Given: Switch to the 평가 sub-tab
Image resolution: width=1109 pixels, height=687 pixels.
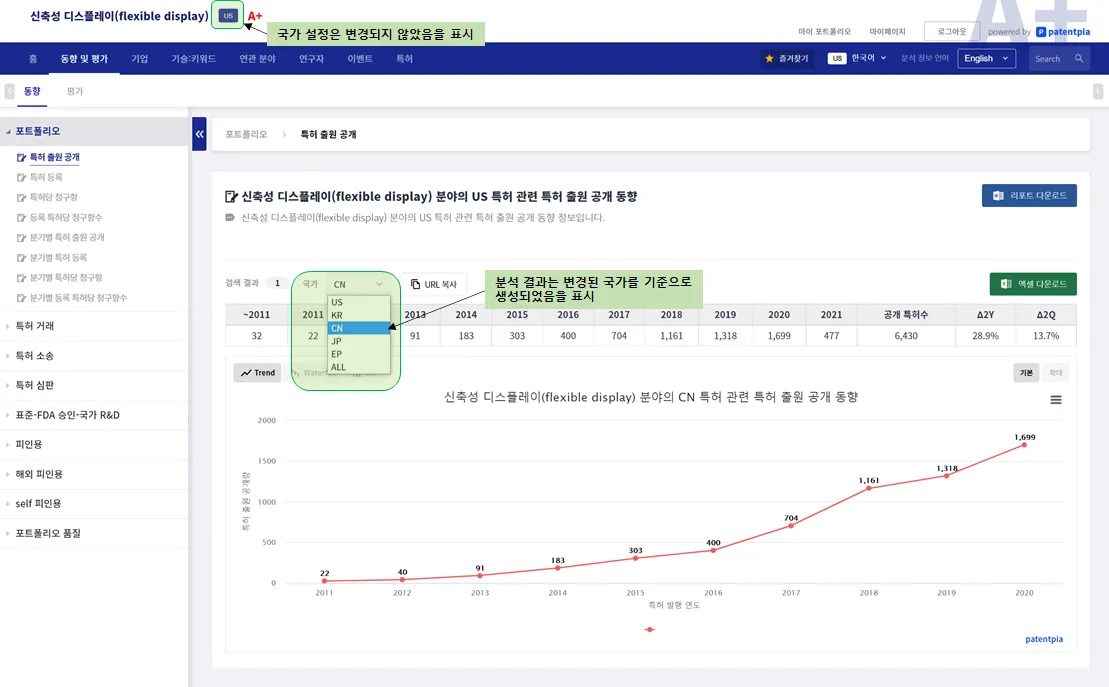Looking at the screenshot, I should tap(74, 91).
